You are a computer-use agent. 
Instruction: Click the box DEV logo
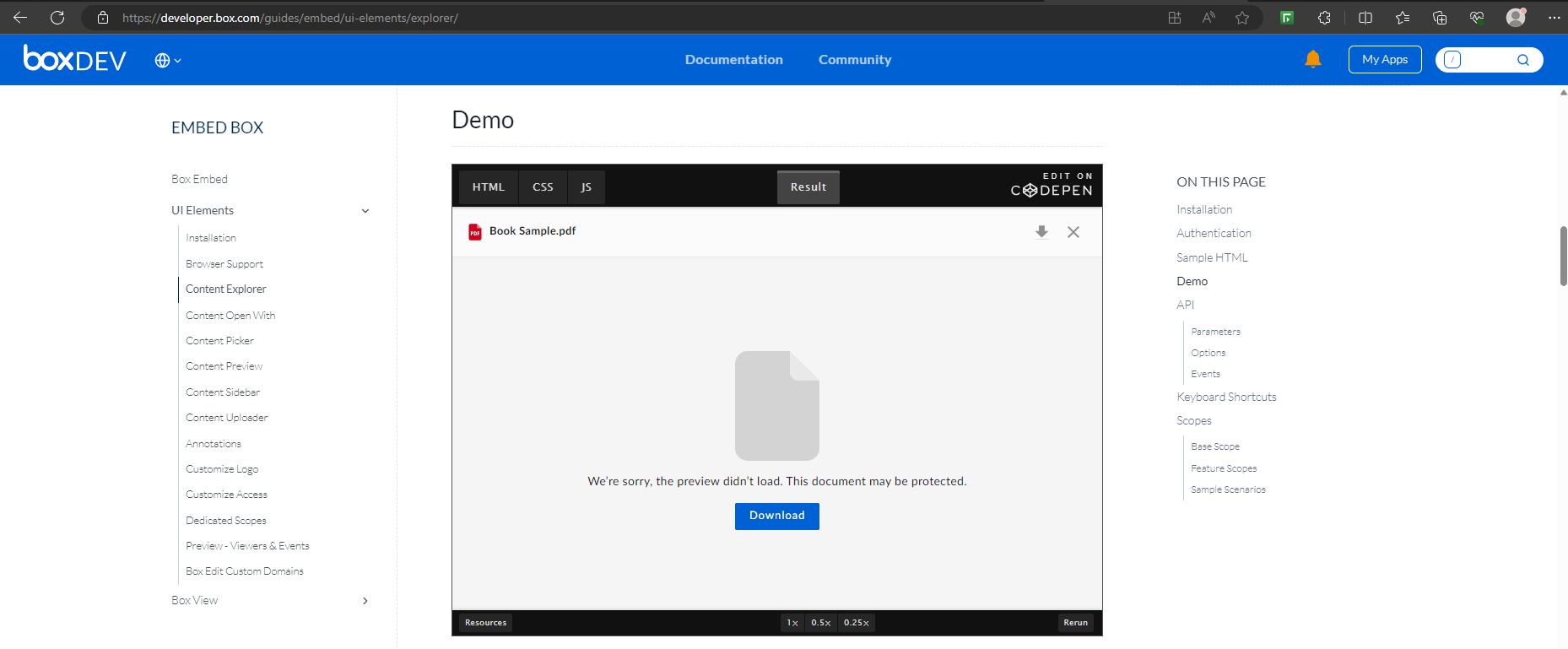tap(74, 58)
